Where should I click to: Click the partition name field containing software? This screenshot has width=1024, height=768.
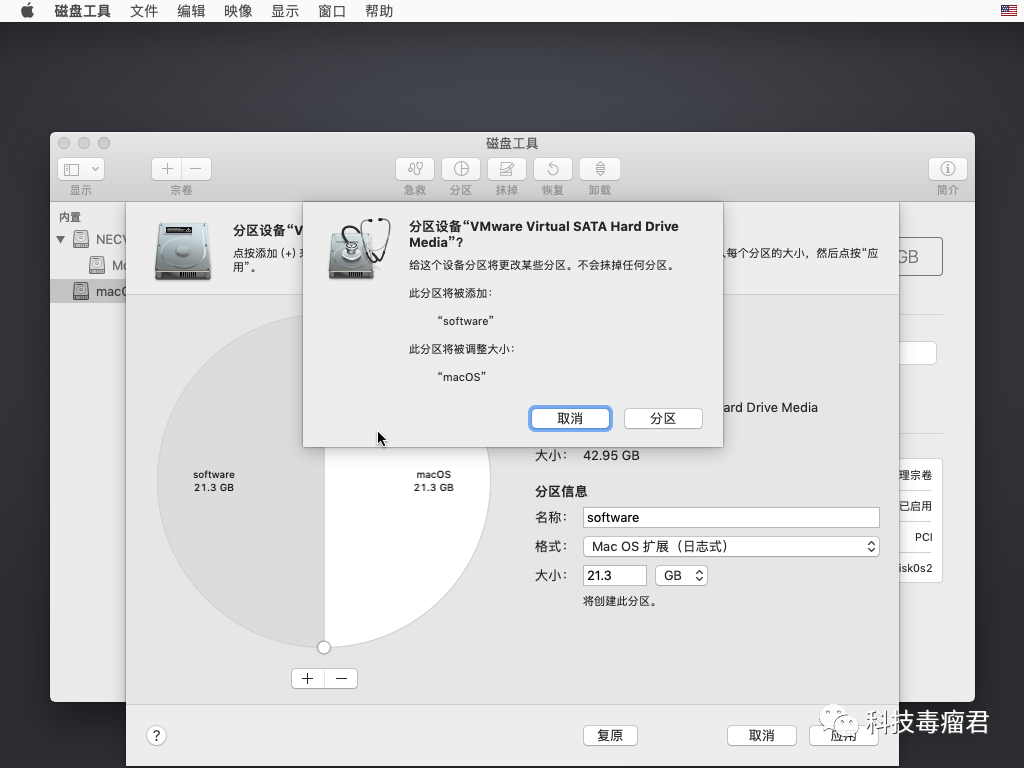[731, 517]
